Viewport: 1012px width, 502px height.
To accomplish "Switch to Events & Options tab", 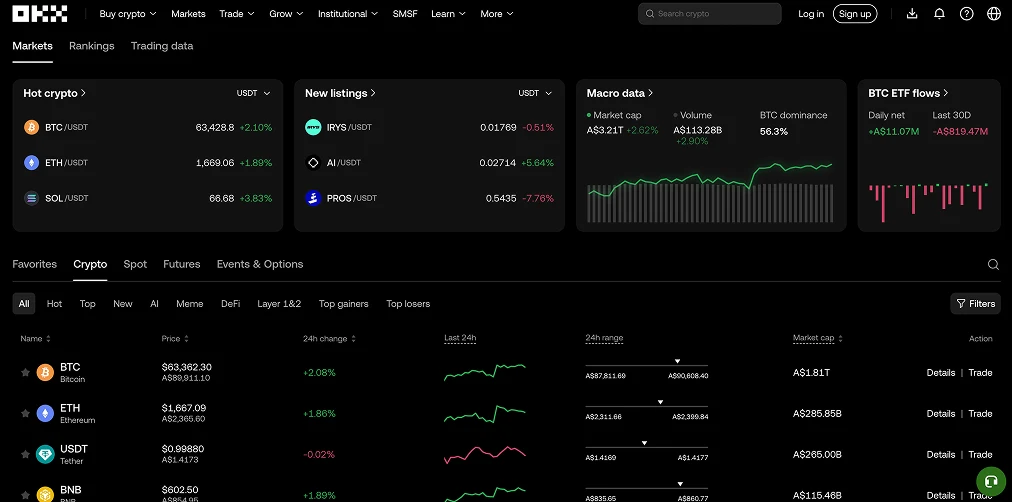I will (259, 264).
